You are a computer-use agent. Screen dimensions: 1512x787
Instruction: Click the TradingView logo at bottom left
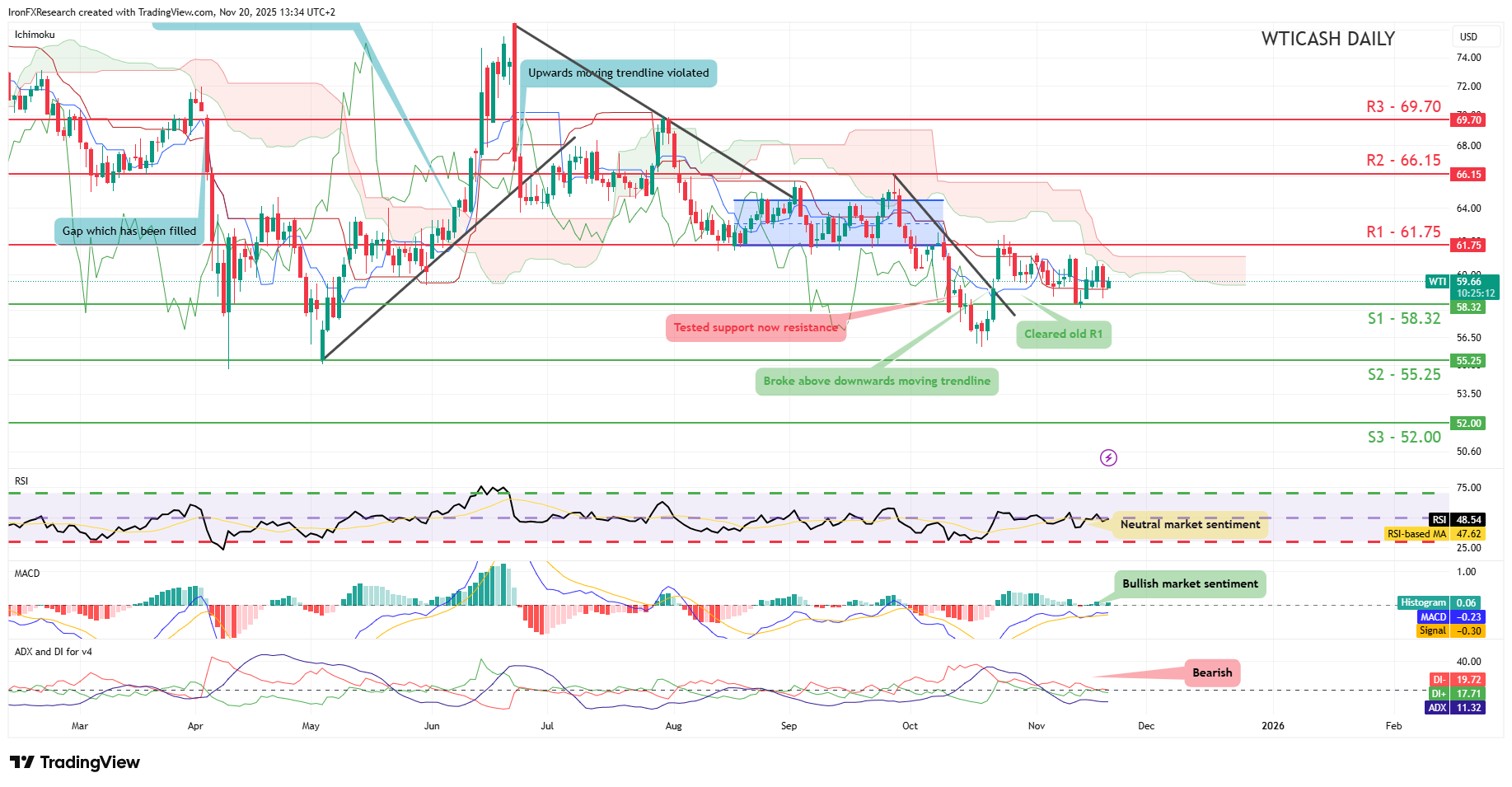tap(74, 762)
